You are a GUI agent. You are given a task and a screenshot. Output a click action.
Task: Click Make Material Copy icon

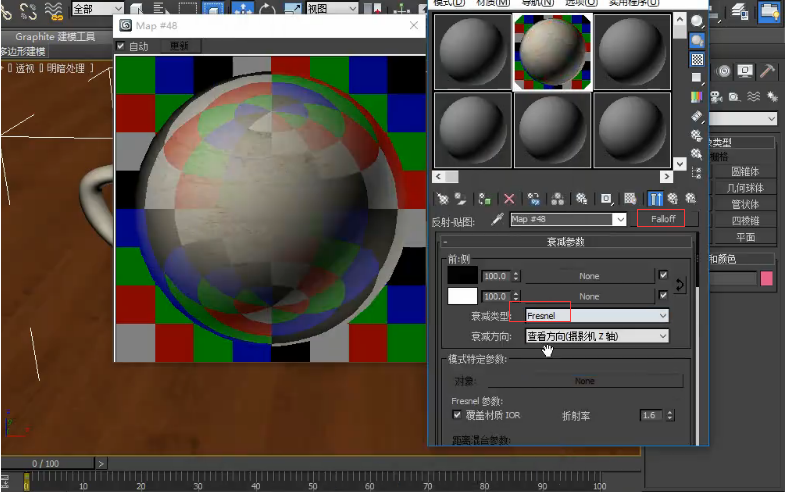pyautogui.click(x=534, y=199)
